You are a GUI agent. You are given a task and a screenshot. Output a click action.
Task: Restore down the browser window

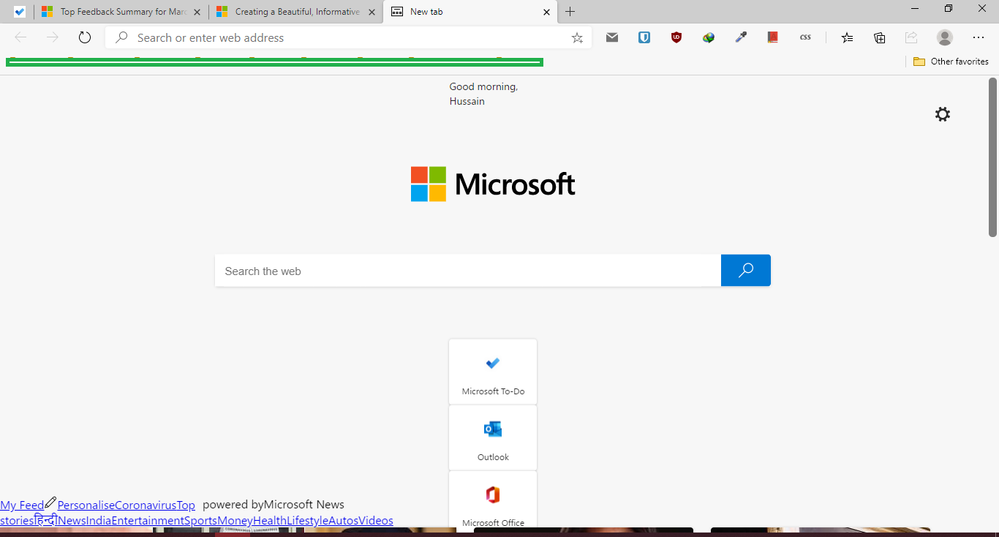948,8
